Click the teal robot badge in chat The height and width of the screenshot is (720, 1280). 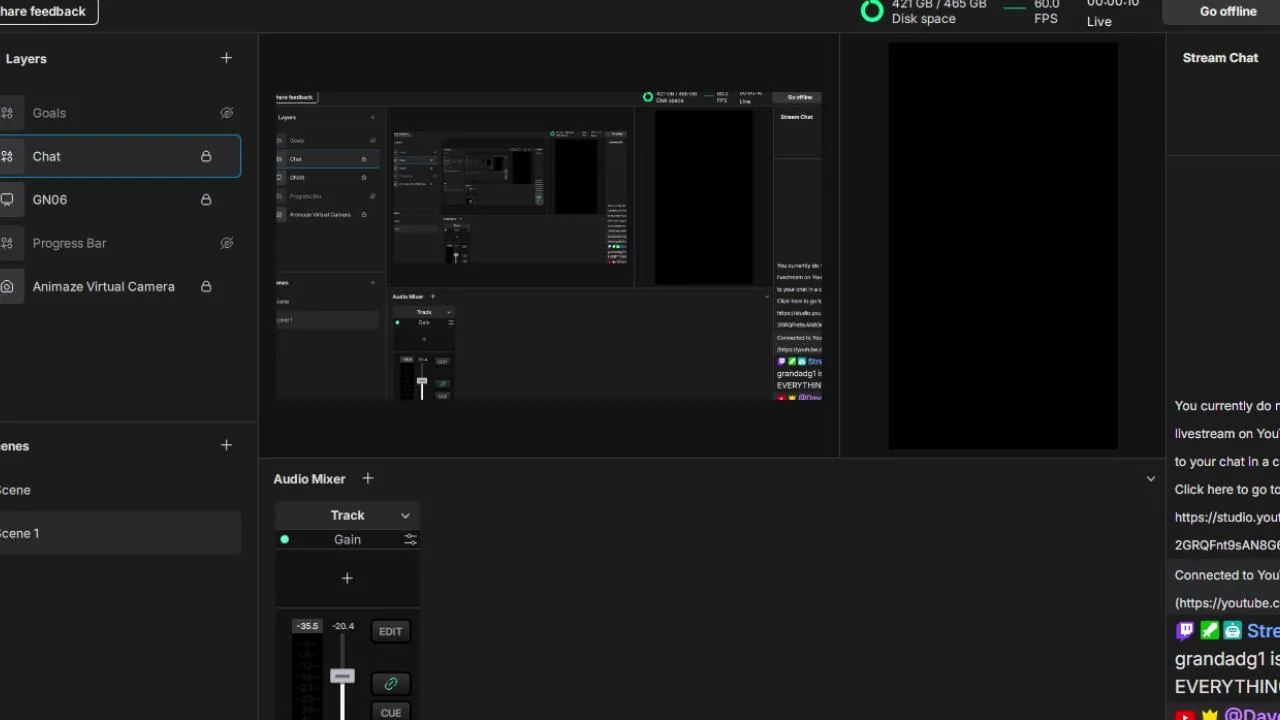pyautogui.click(x=1232, y=630)
